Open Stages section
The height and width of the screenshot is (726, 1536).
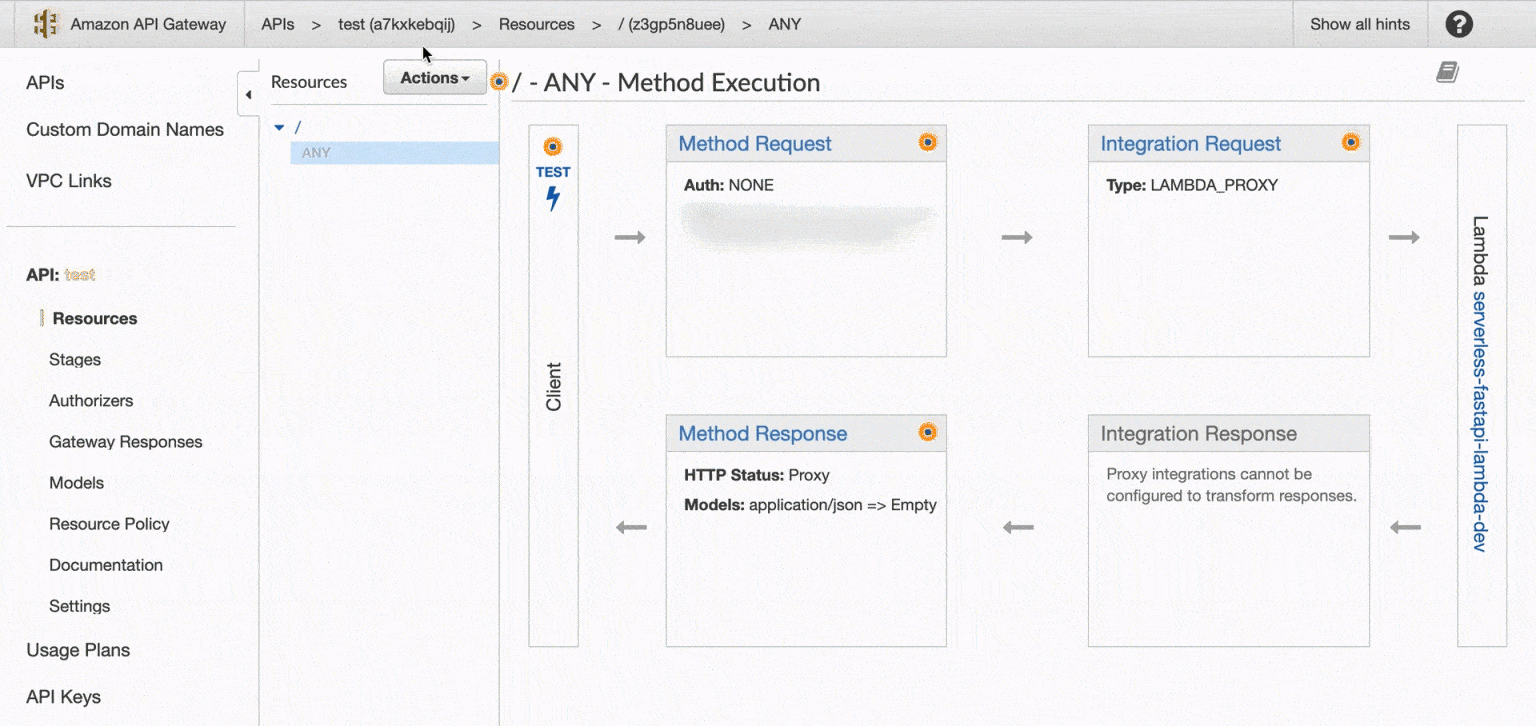pos(75,360)
